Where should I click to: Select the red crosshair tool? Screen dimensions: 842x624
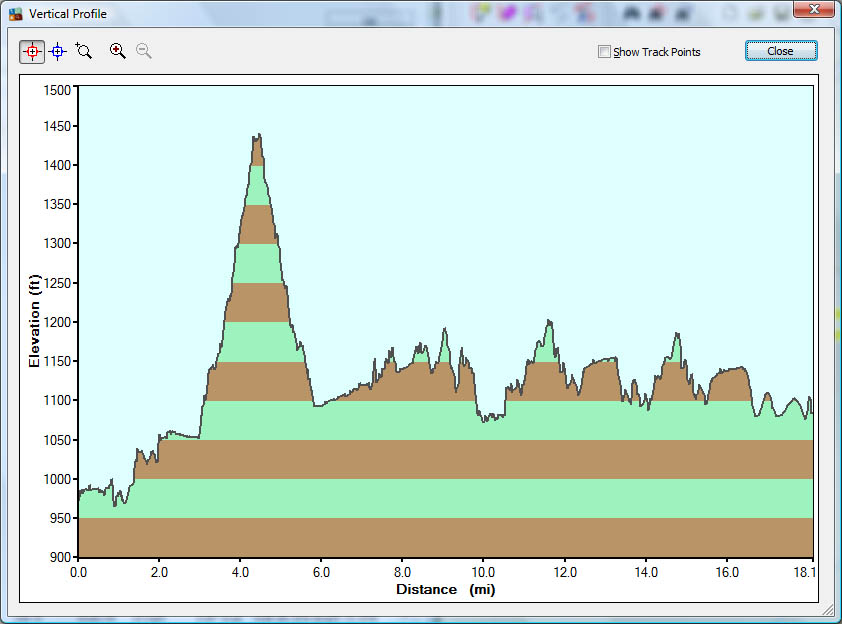pos(32,51)
